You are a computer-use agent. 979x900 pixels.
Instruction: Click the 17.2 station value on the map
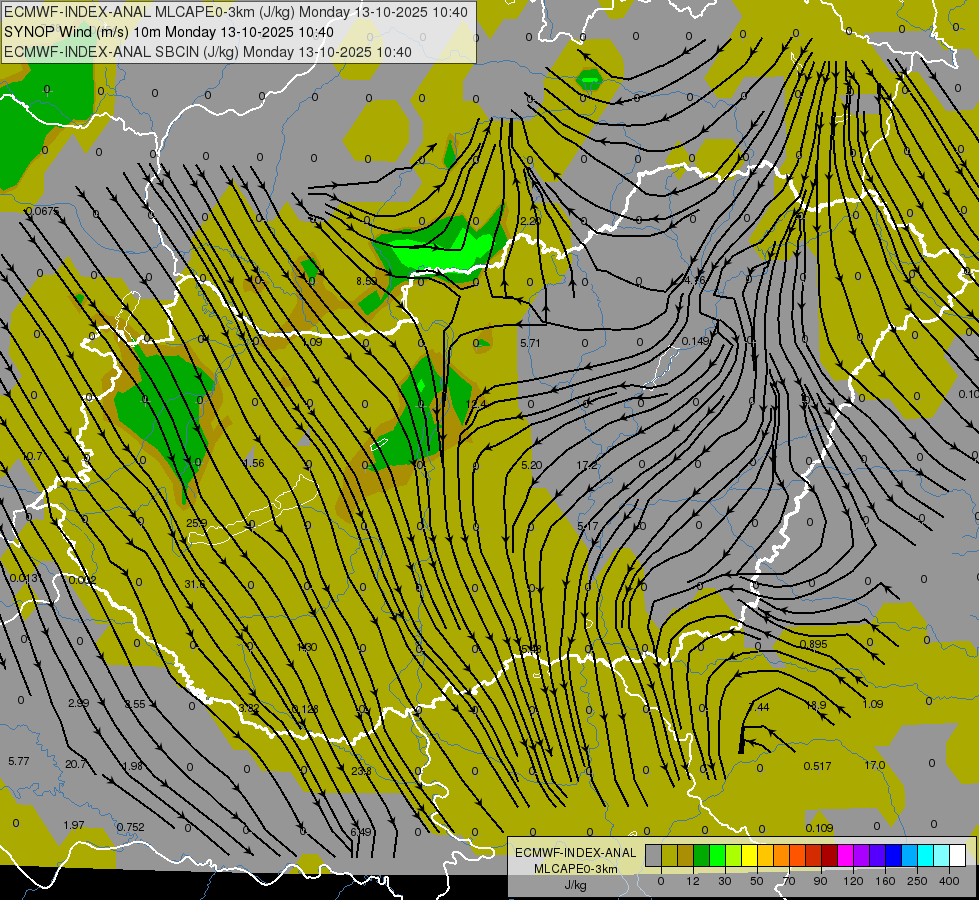click(x=587, y=466)
